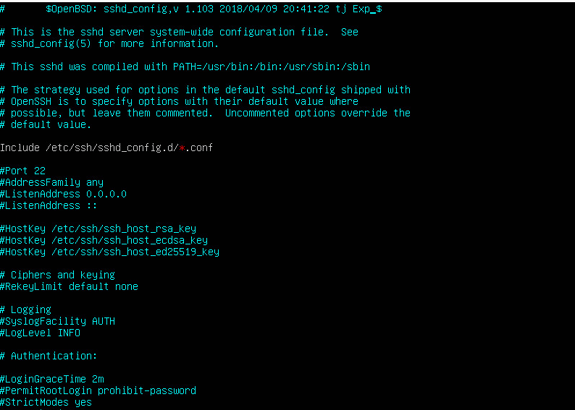Click the #LoginGraceTime 2m line

pyautogui.click(x=52, y=379)
